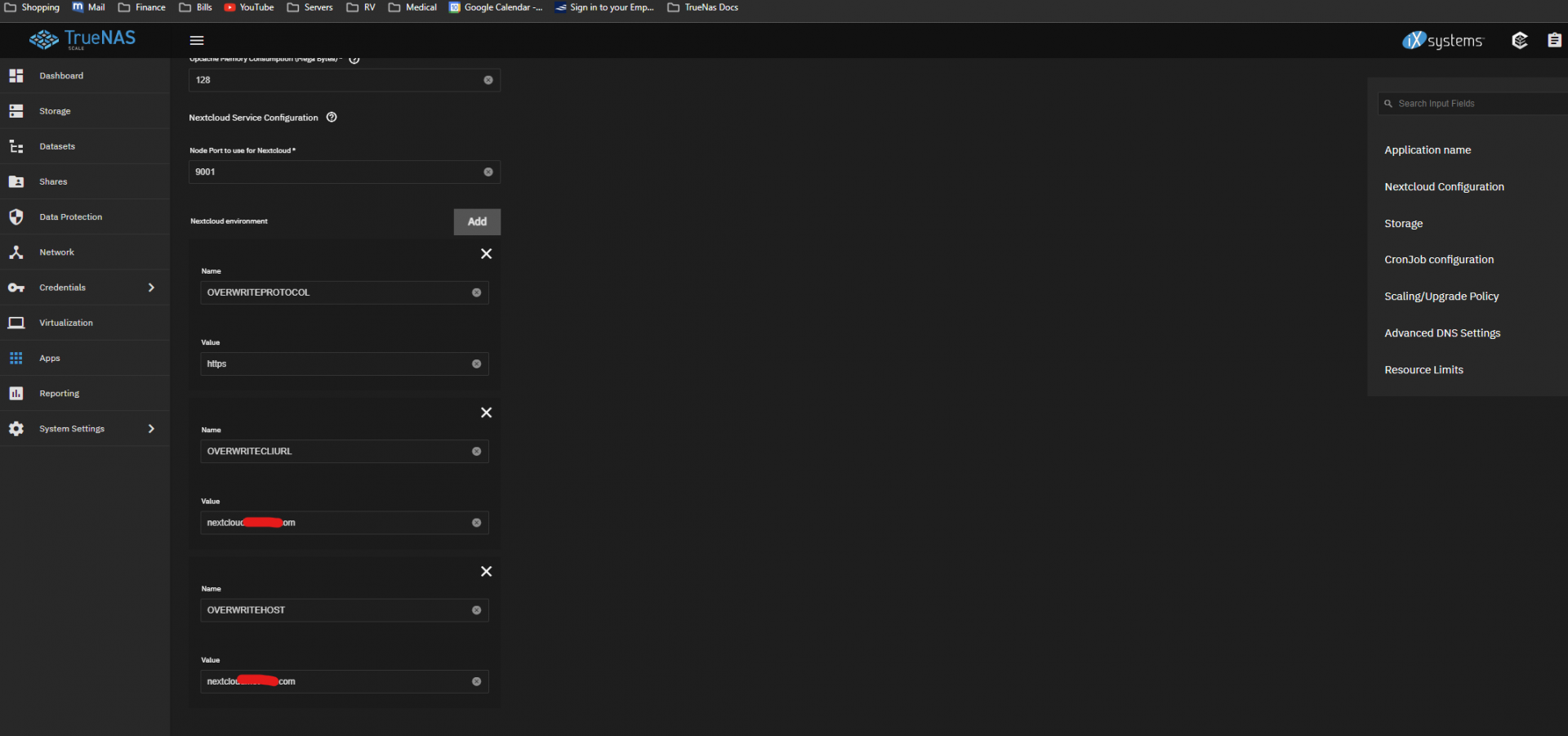Screen dimensions: 1568x736
Task: Focus the Search Input Fields box
Action: pos(1473,104)
